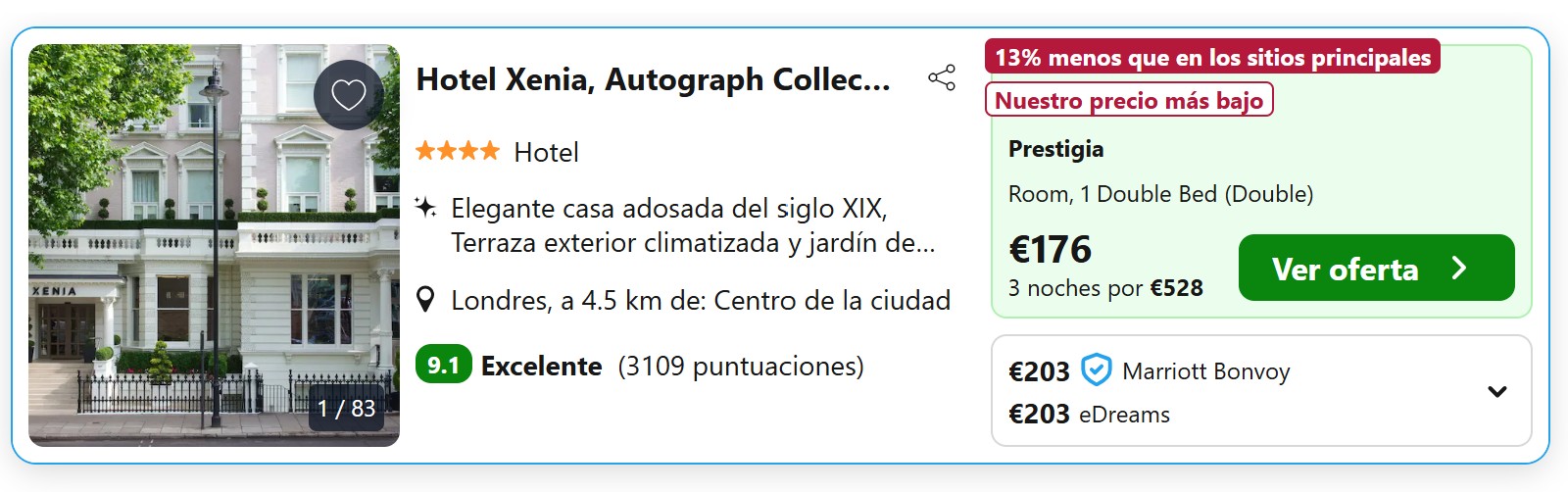This screenshot has width=1568, height=492.
Task: Click the 1 / 83 photo counter
Action: point(347,408)
